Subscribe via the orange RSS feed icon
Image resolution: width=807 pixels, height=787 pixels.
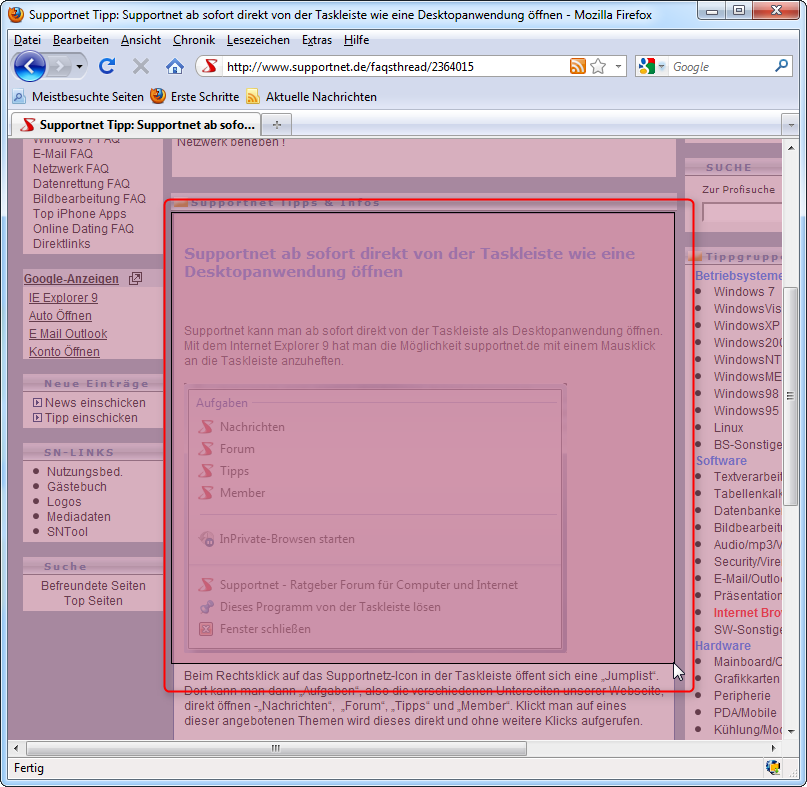tap(577, 66)
